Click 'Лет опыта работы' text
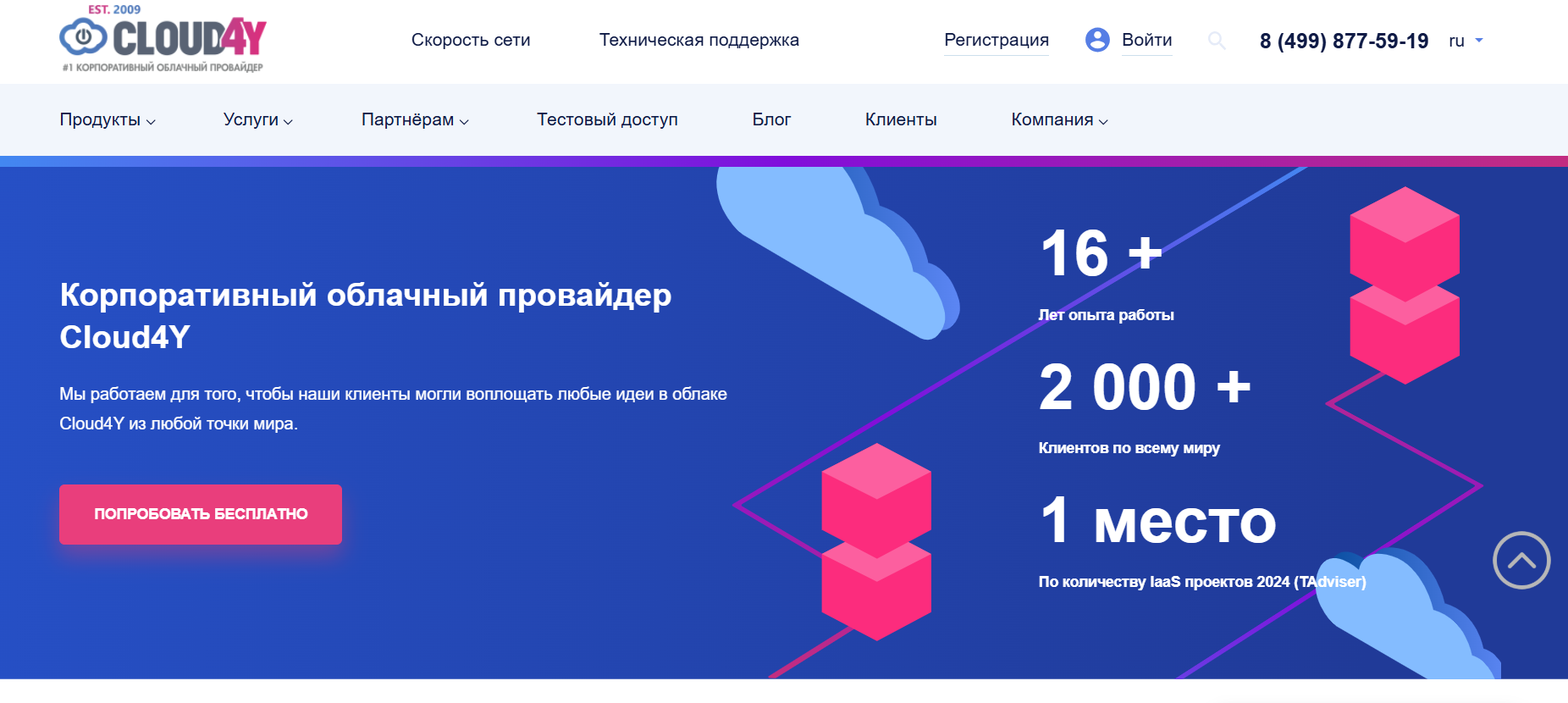 1106,315
